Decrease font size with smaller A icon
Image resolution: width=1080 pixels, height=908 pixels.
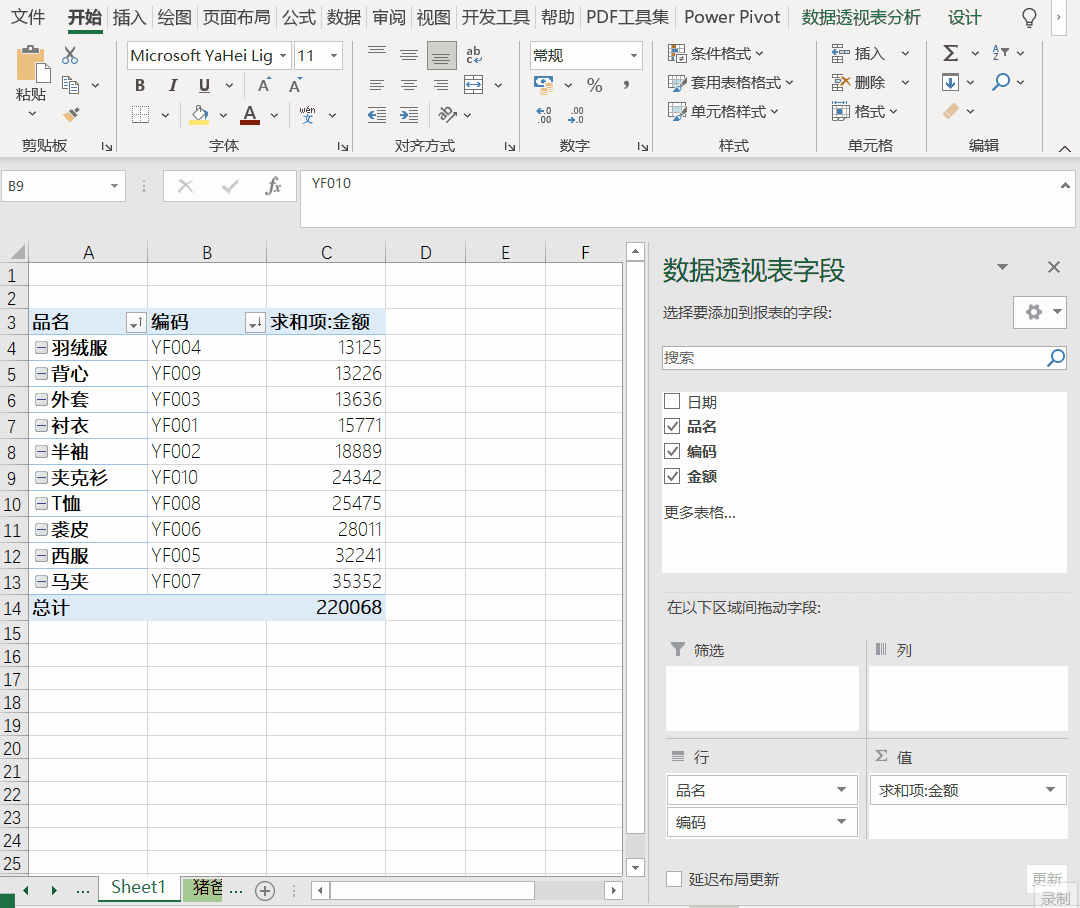click(x=295, y=85)
